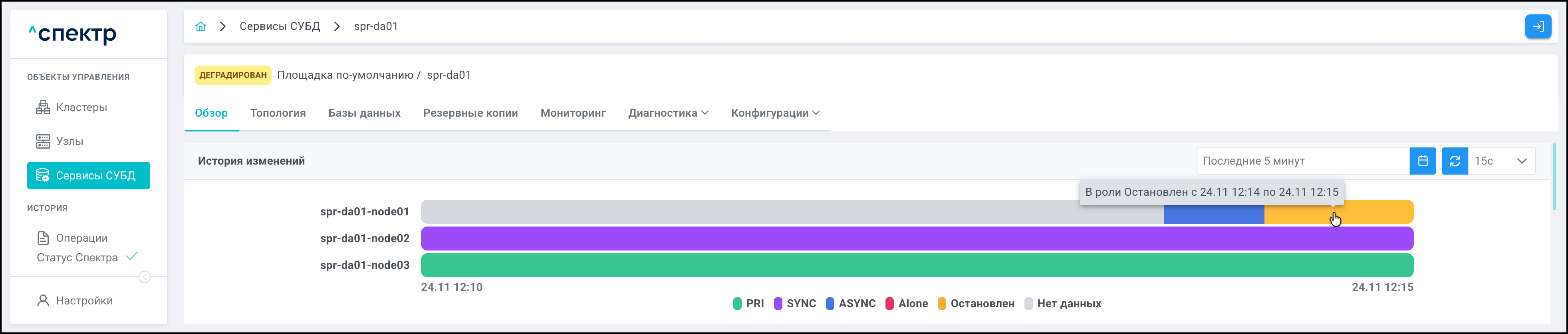Open Операции history page
Screen dimensions: 1568x334
(81, 238)
